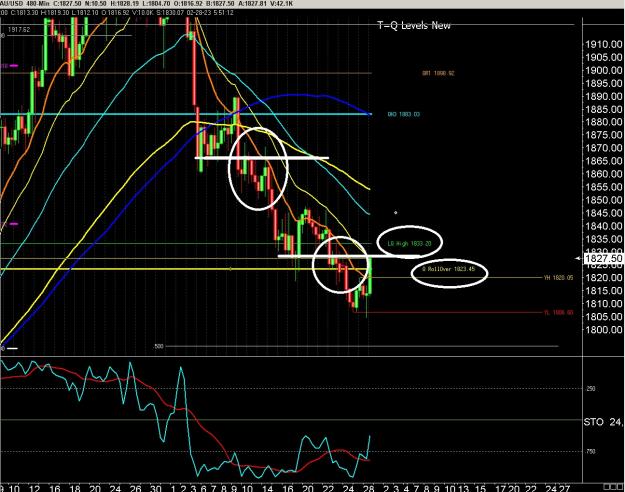
Task: Click the 1850.00 price axis label
Action: (603, 200)
